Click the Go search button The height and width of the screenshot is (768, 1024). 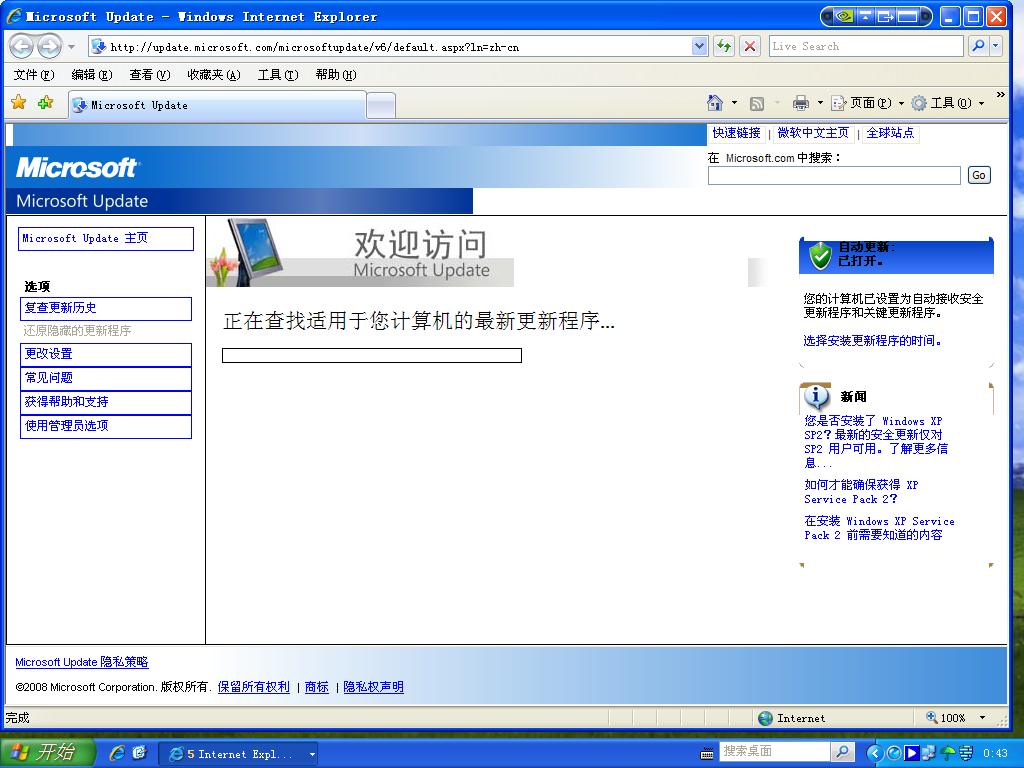click(979, 175)
